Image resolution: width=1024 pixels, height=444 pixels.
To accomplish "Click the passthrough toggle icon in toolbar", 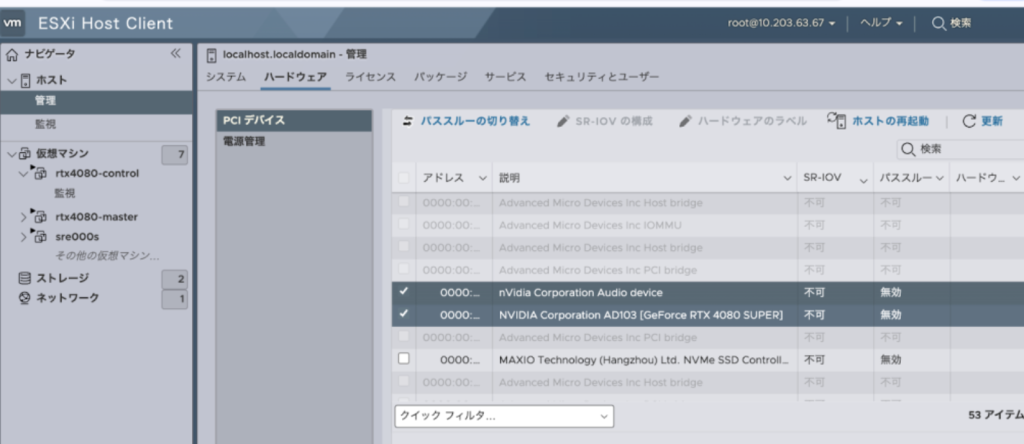I will click(407, 121).
